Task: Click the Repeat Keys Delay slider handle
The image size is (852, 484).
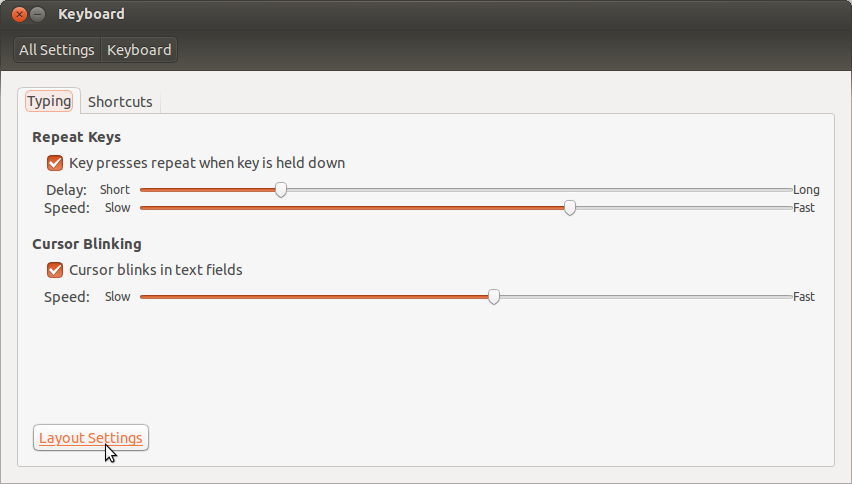Action: (x=281, y=189)
